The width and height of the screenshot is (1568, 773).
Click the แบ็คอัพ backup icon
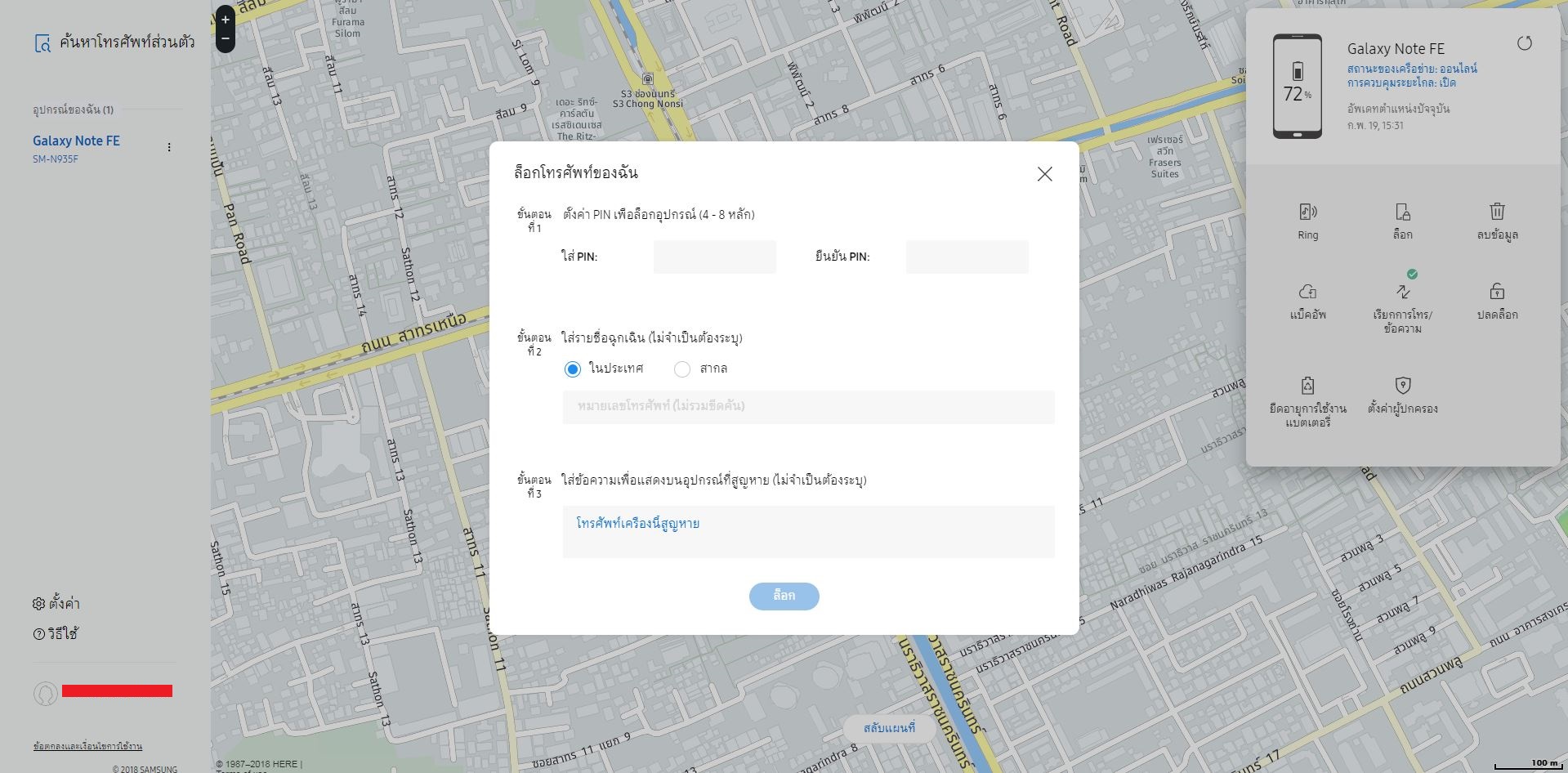[1307, 292]
